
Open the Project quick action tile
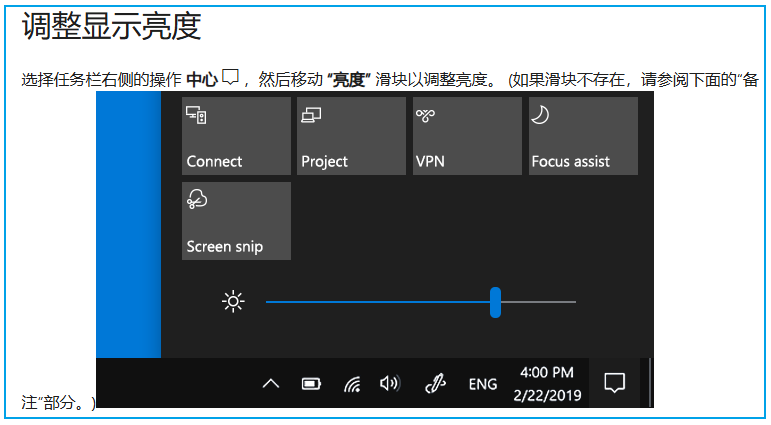tap(351, 136)
